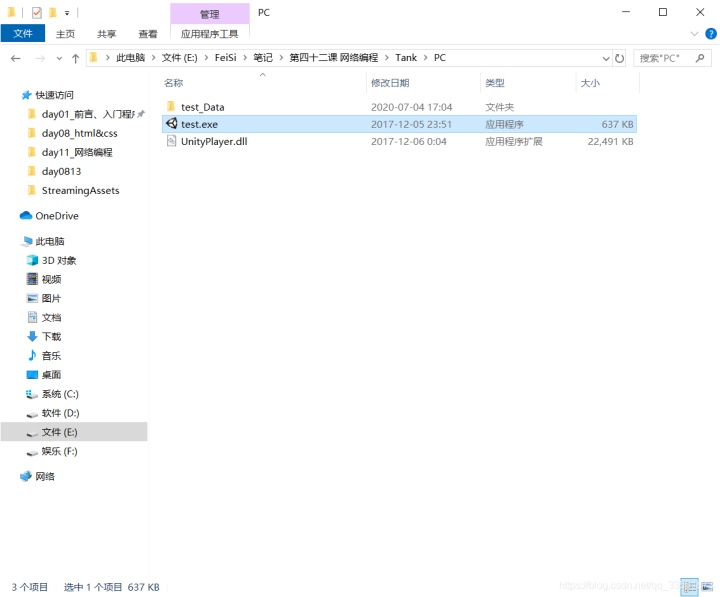Select 文件 (E:) drive in navigation pane
720x597 pixels.
(x=74, y=432)
